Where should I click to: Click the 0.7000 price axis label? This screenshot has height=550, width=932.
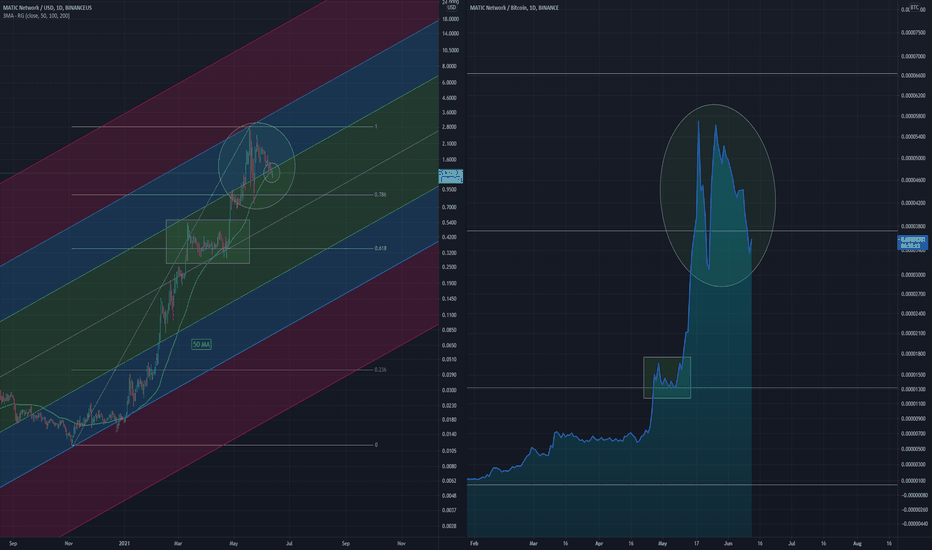tap(450, 207)
